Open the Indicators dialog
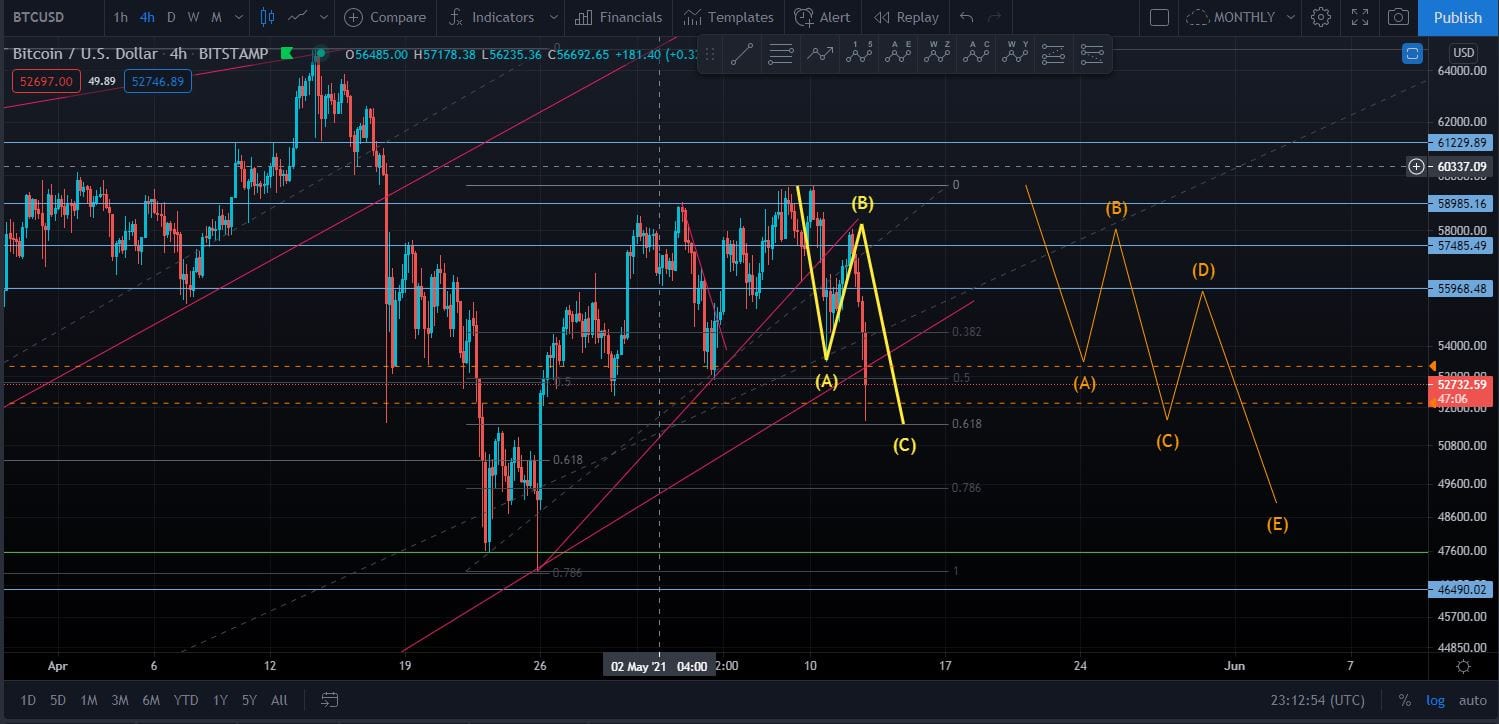This screenshot has width=1499, height=724. point(492,17)
